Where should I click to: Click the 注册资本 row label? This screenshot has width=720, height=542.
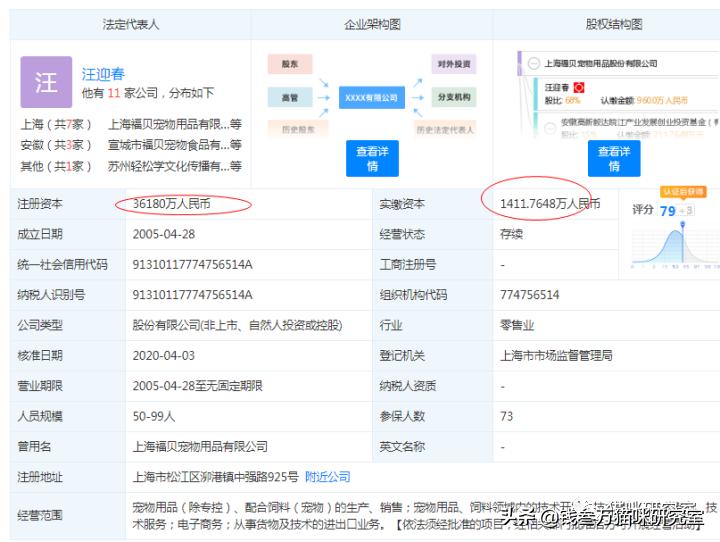[x=39, y=203]
